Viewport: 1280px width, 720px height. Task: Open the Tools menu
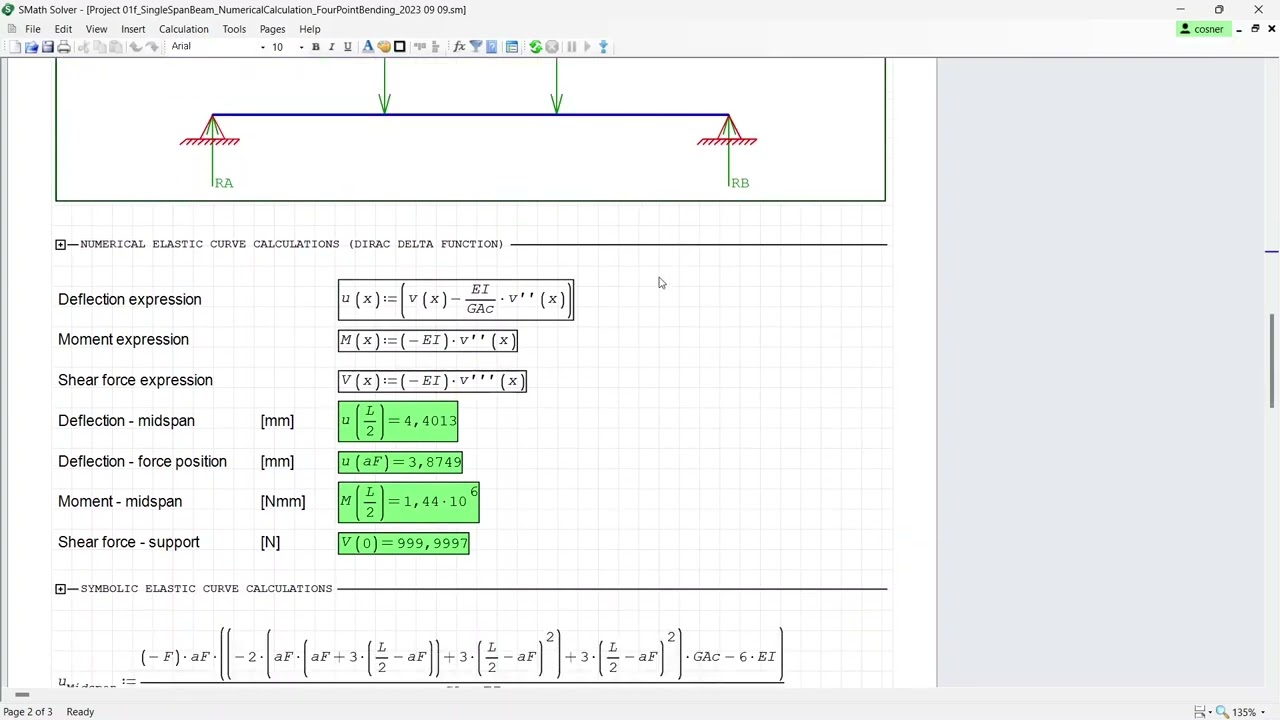234,29
